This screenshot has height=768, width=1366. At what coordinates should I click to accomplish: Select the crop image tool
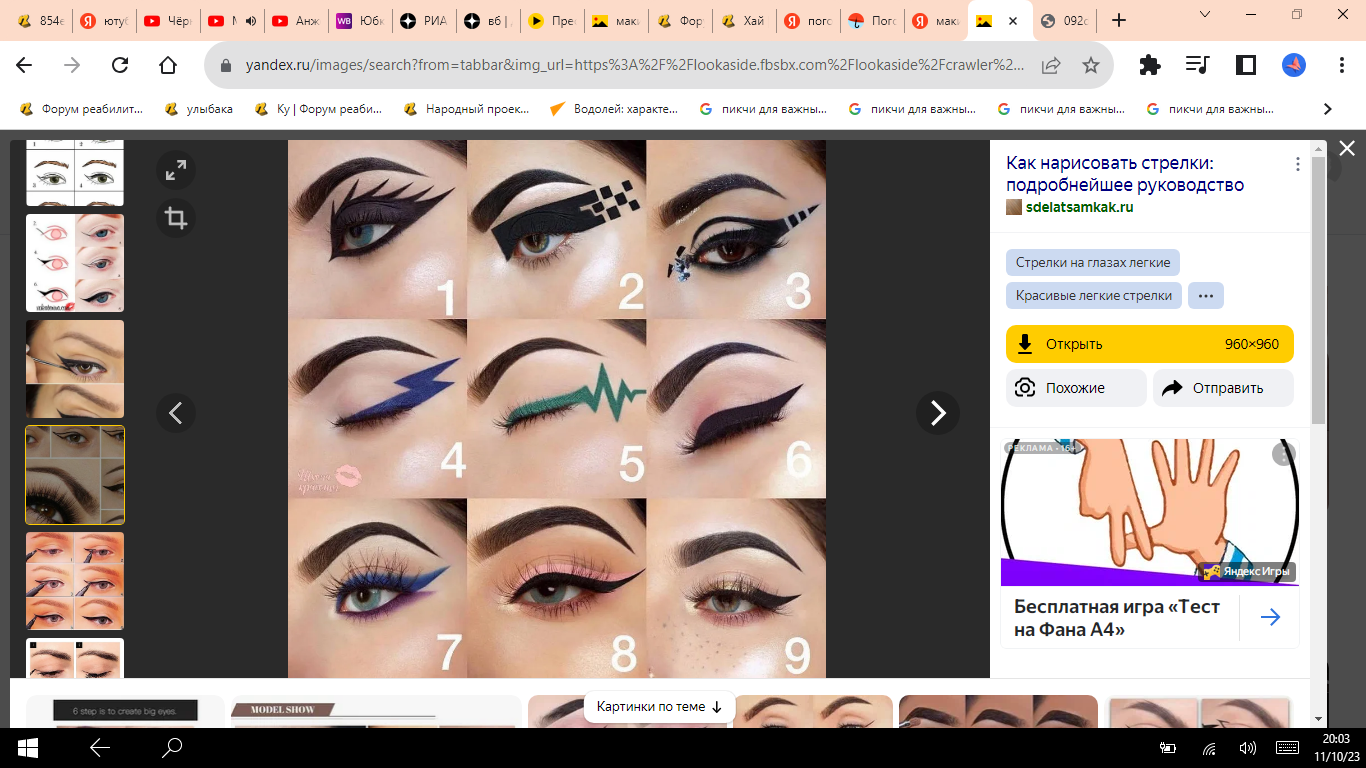coord(176,218)
